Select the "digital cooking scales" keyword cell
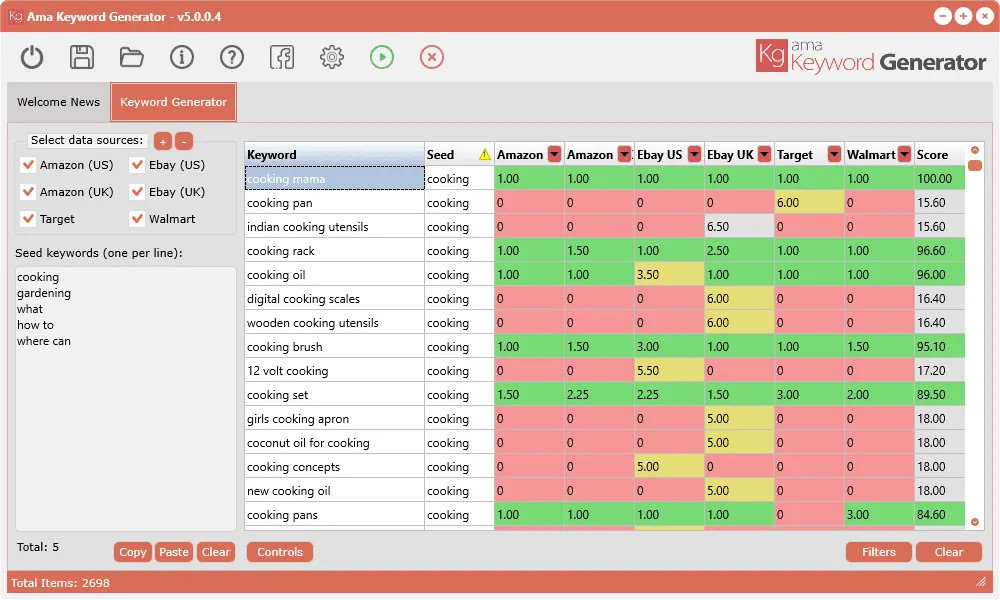The width and height of the screenshot is (1000, 600). pos(335,299)
